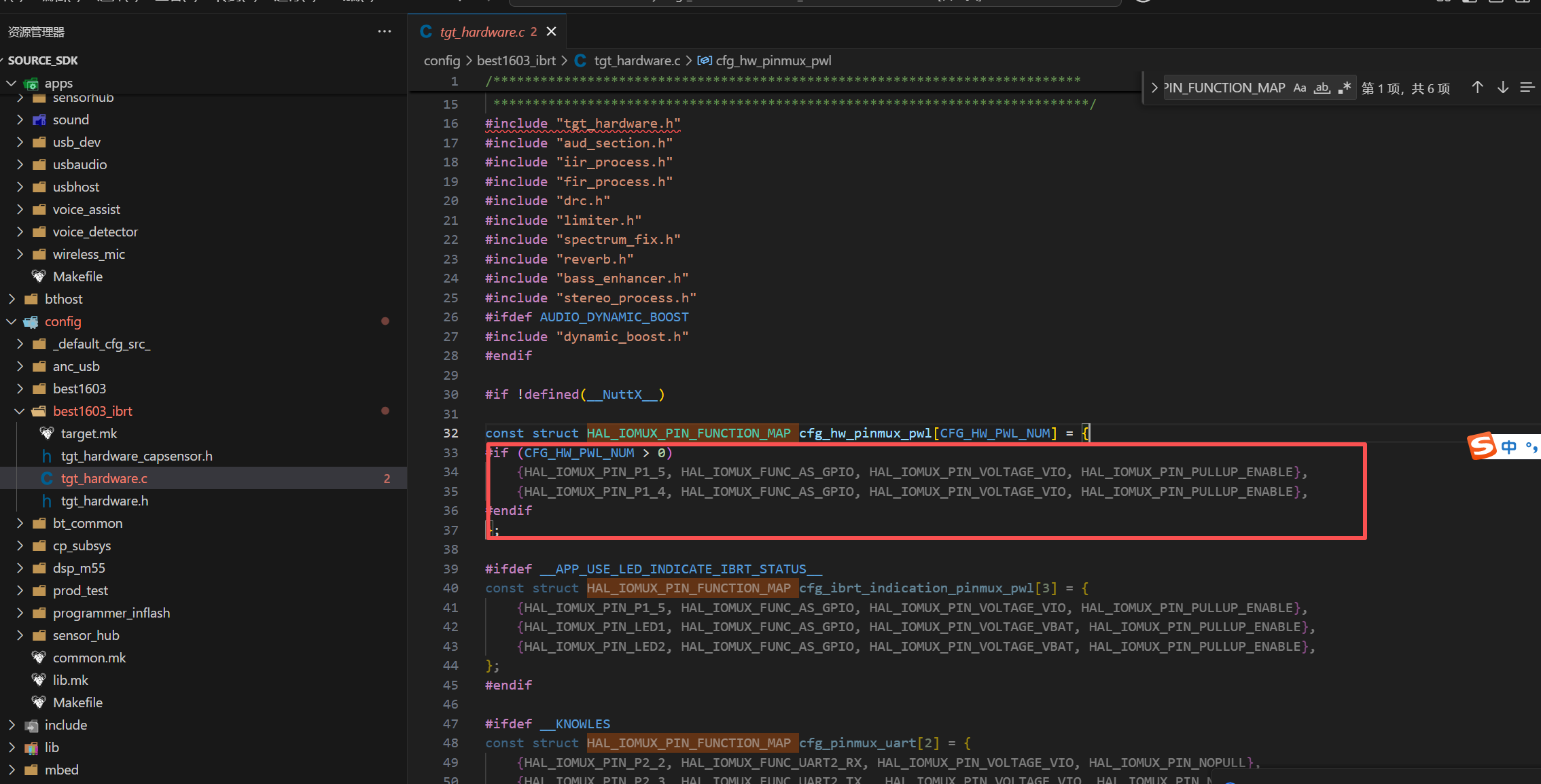This screenshot has width=1541, height=784.
Task: Select the tgt_hardware.c editor tab
Action: [x=482, y=32]
